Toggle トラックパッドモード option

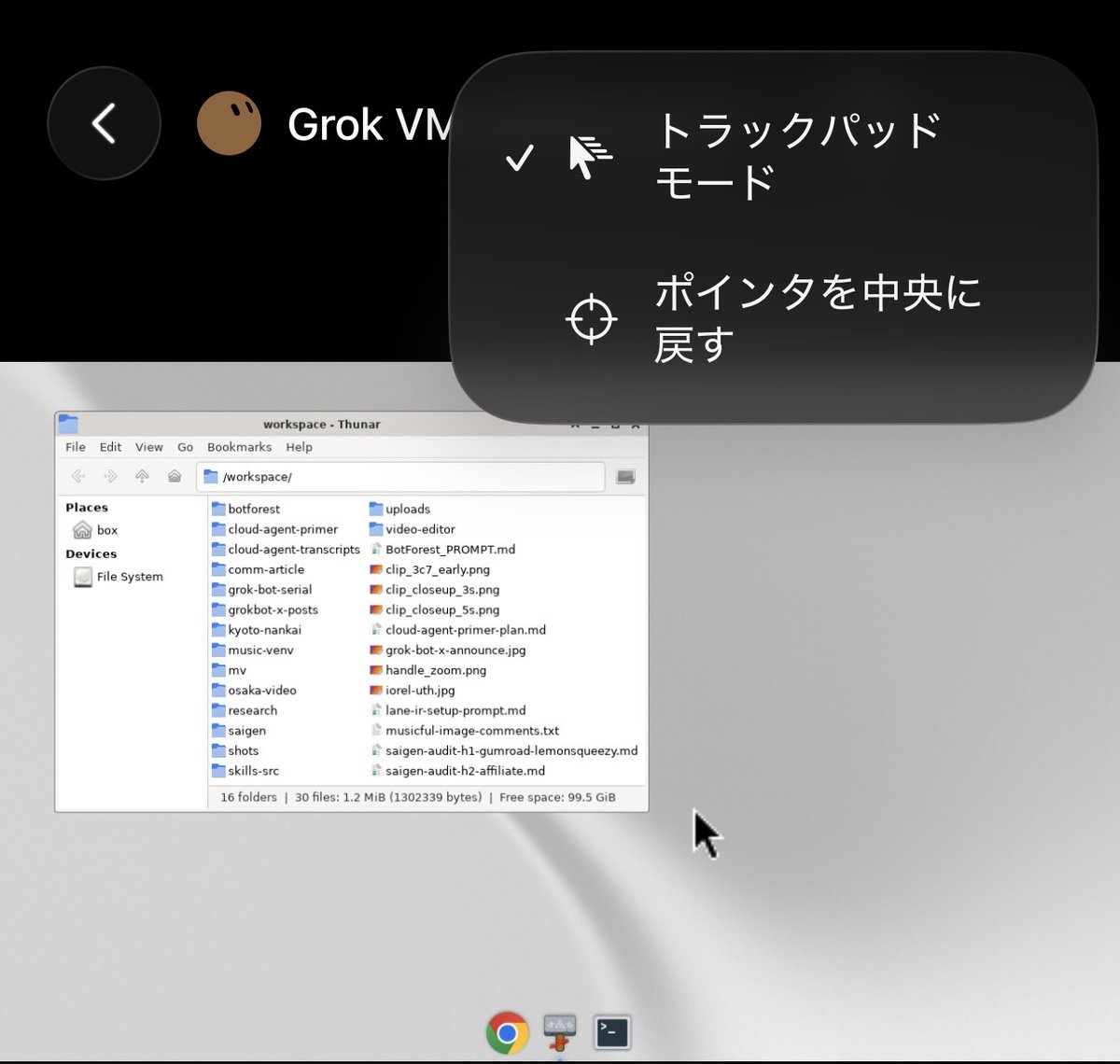tap(773, 156)
